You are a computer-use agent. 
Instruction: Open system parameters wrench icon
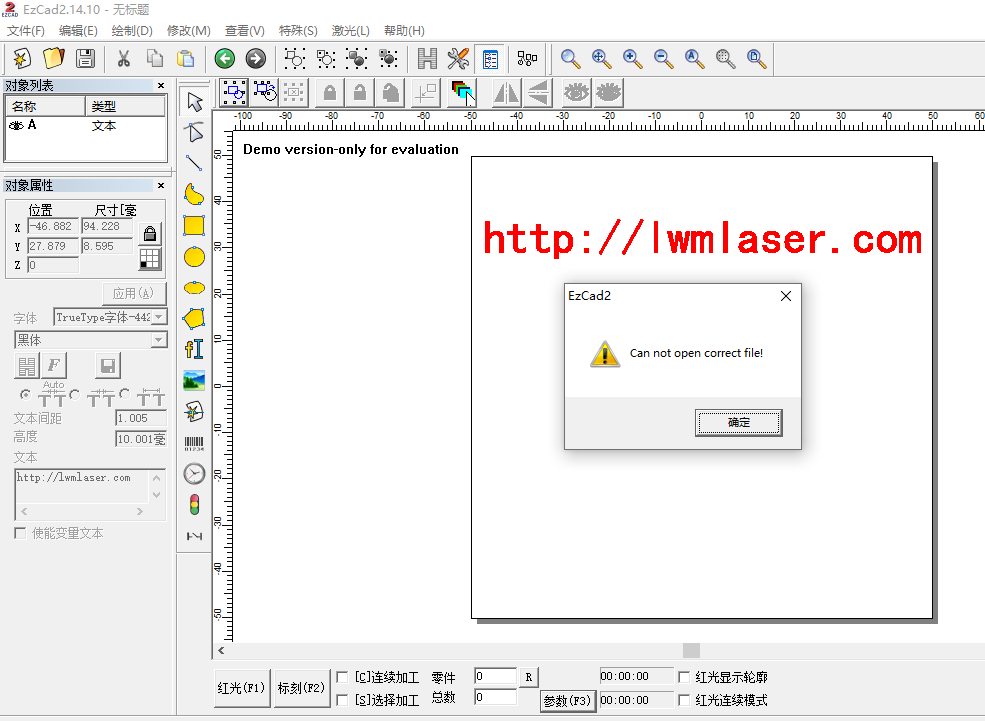(458, 59)
